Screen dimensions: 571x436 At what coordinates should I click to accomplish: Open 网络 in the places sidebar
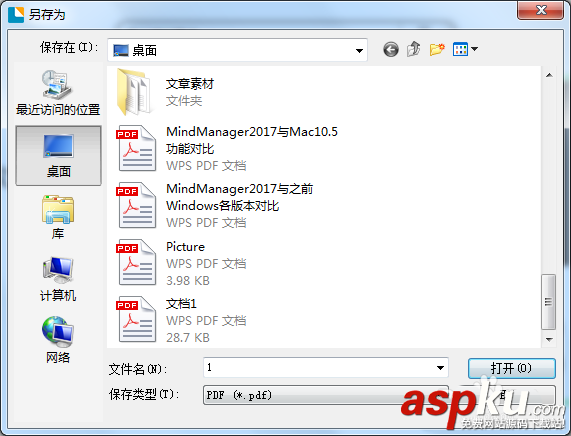coord(58,341)
